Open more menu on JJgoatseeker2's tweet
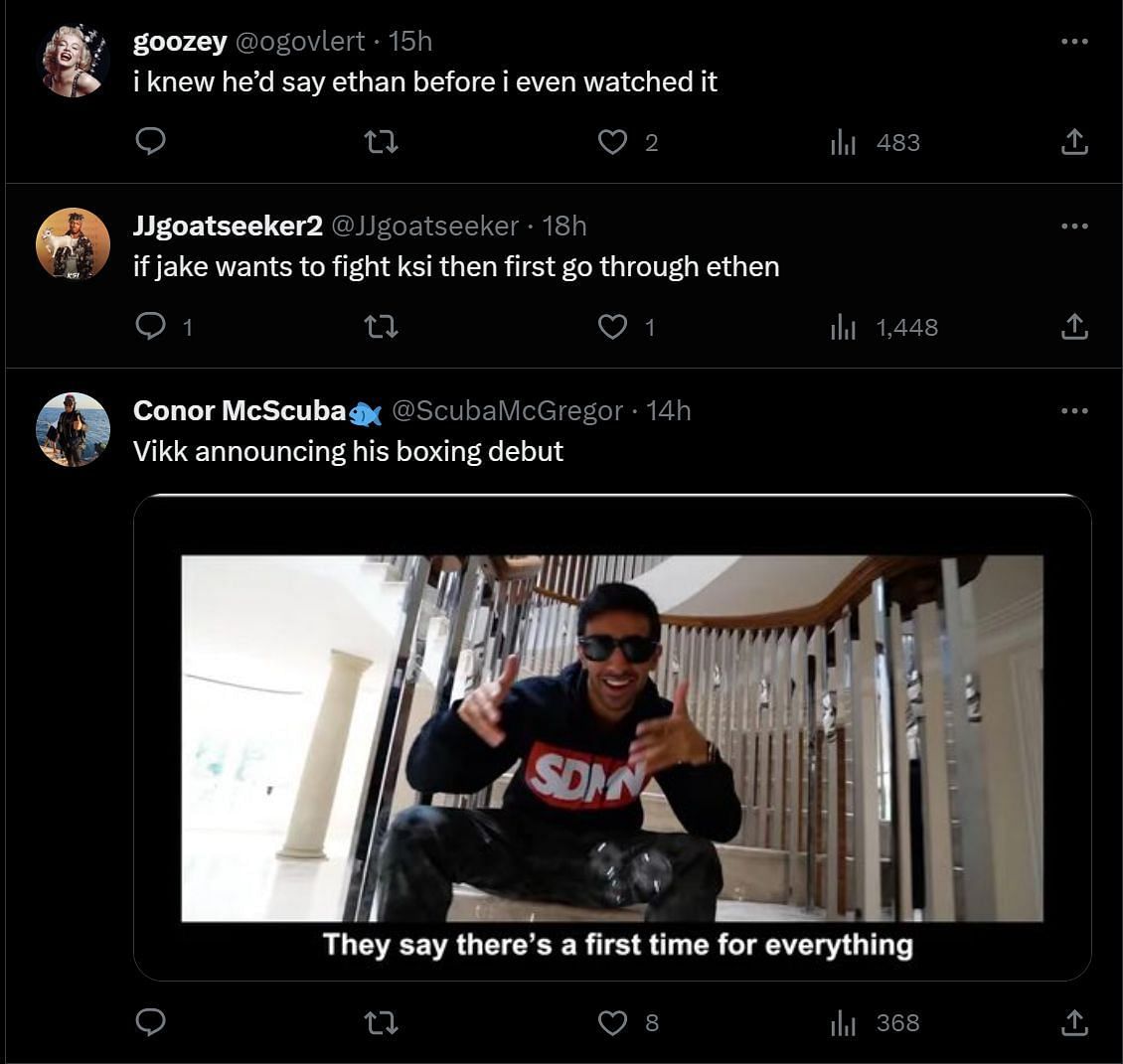Viewport: 1123px width, 1064px height. pos(1074,227)
